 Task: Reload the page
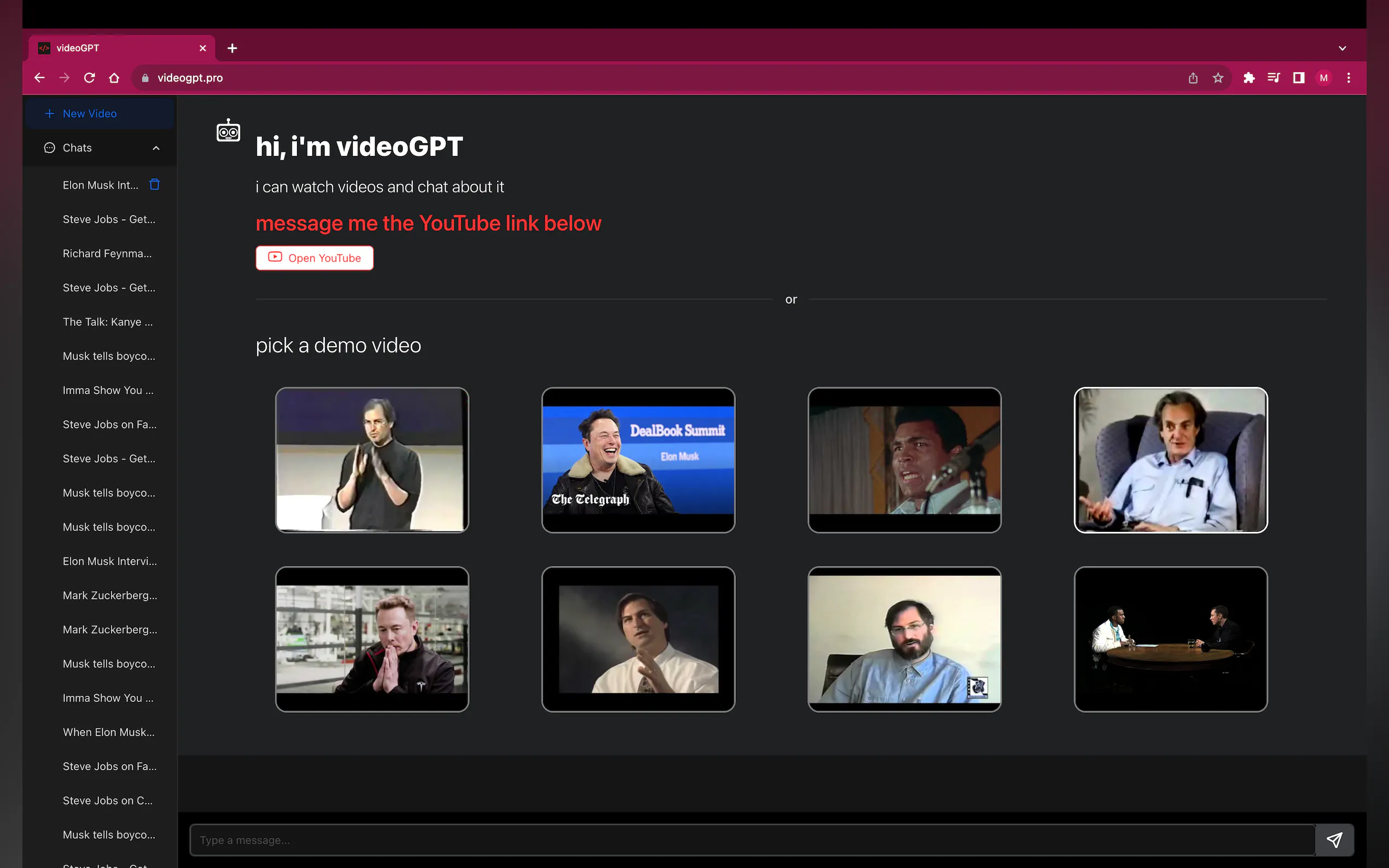[89, 78]
